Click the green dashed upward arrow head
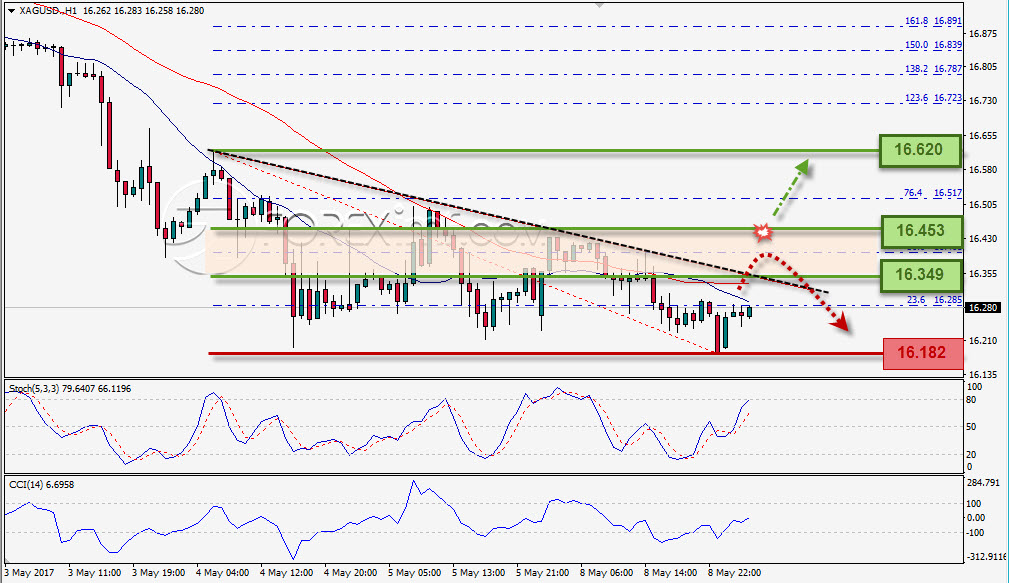 [802, 168]
